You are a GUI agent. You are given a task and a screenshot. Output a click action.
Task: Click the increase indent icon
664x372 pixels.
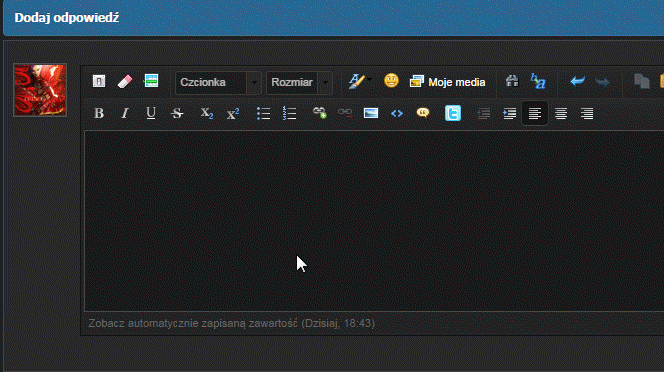click(509, 113)
